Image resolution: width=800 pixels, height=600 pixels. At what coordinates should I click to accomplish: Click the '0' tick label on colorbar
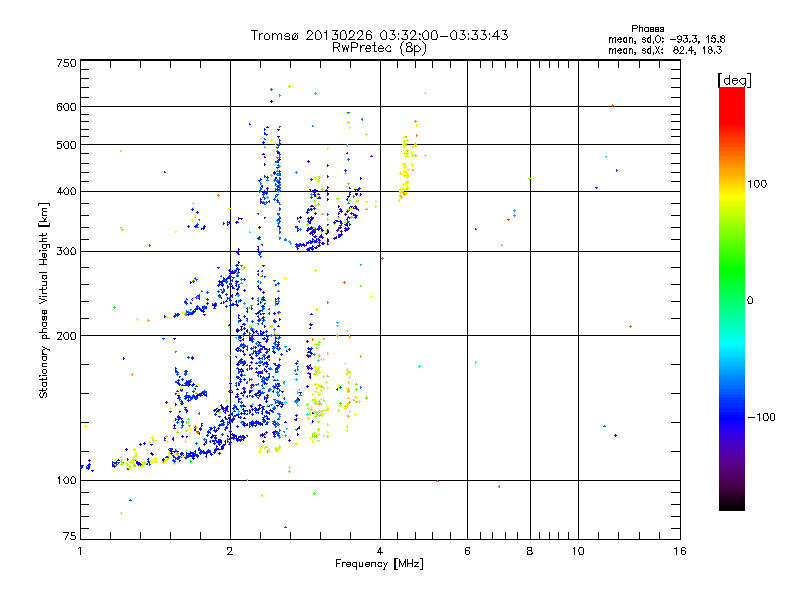pyautogui.click(x=750, y=301)
